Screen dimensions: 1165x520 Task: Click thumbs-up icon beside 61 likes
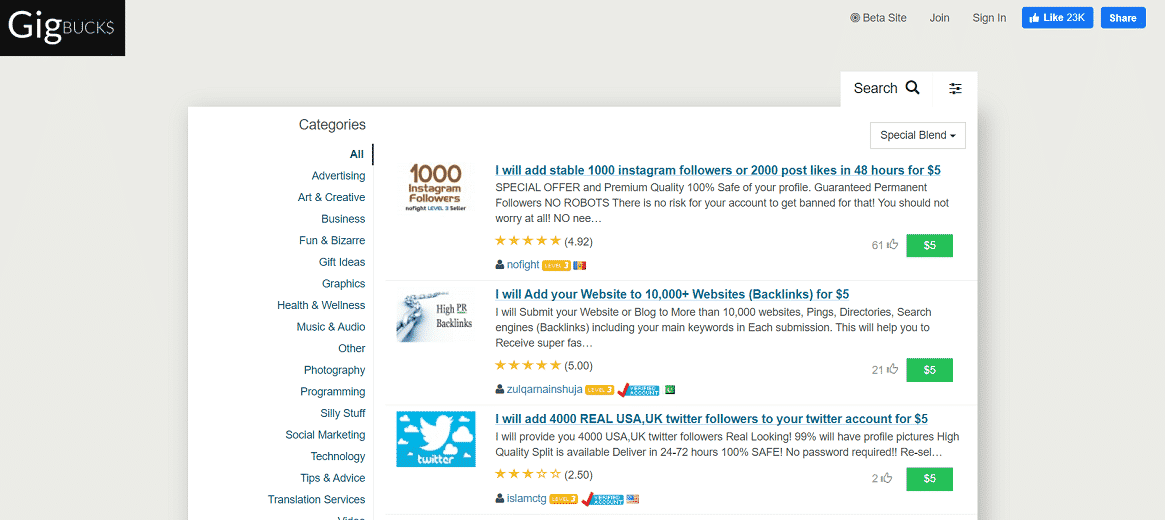(893, 244)
